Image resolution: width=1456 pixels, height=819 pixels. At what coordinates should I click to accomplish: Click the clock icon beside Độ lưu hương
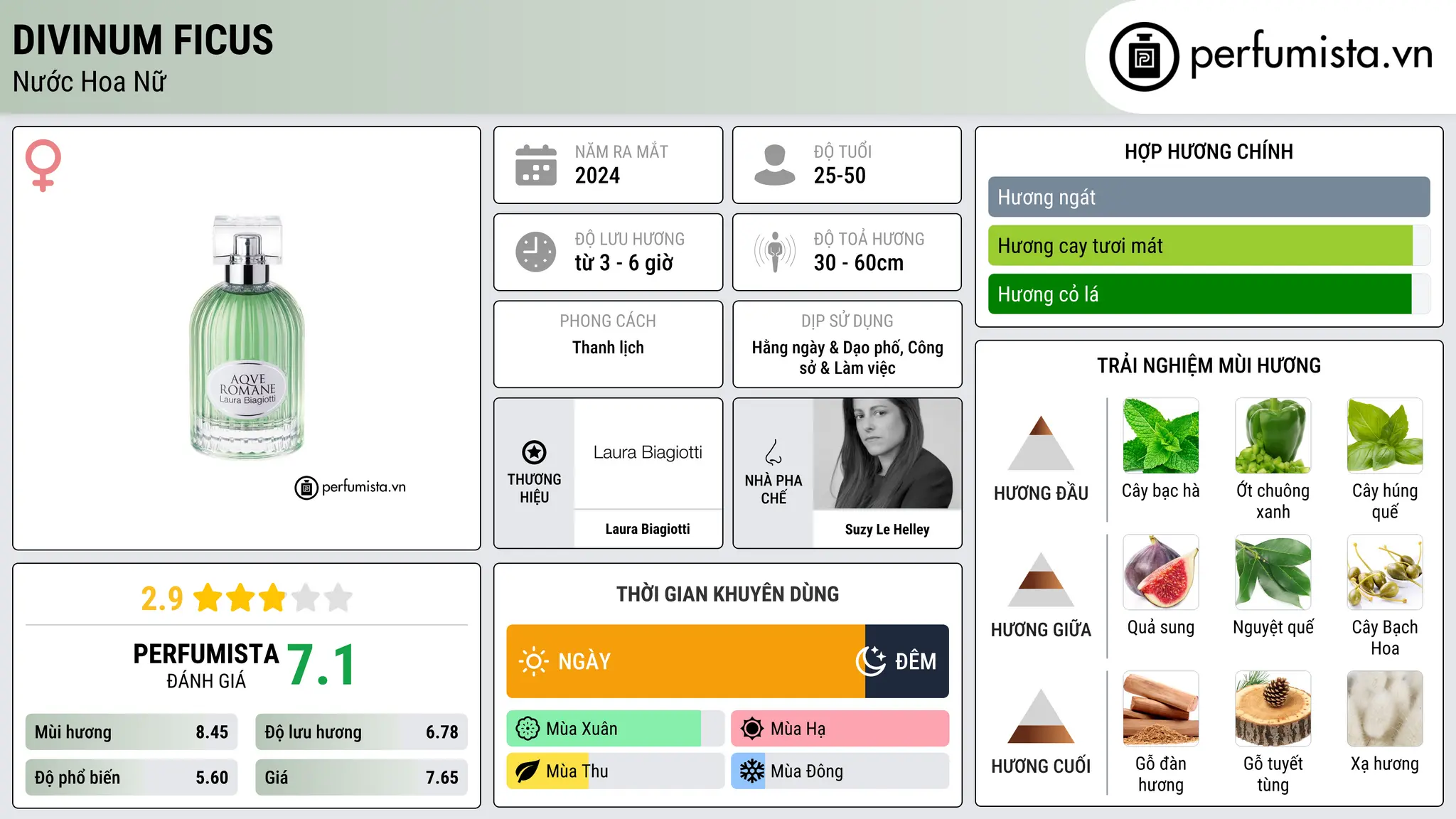click(536, 252)
